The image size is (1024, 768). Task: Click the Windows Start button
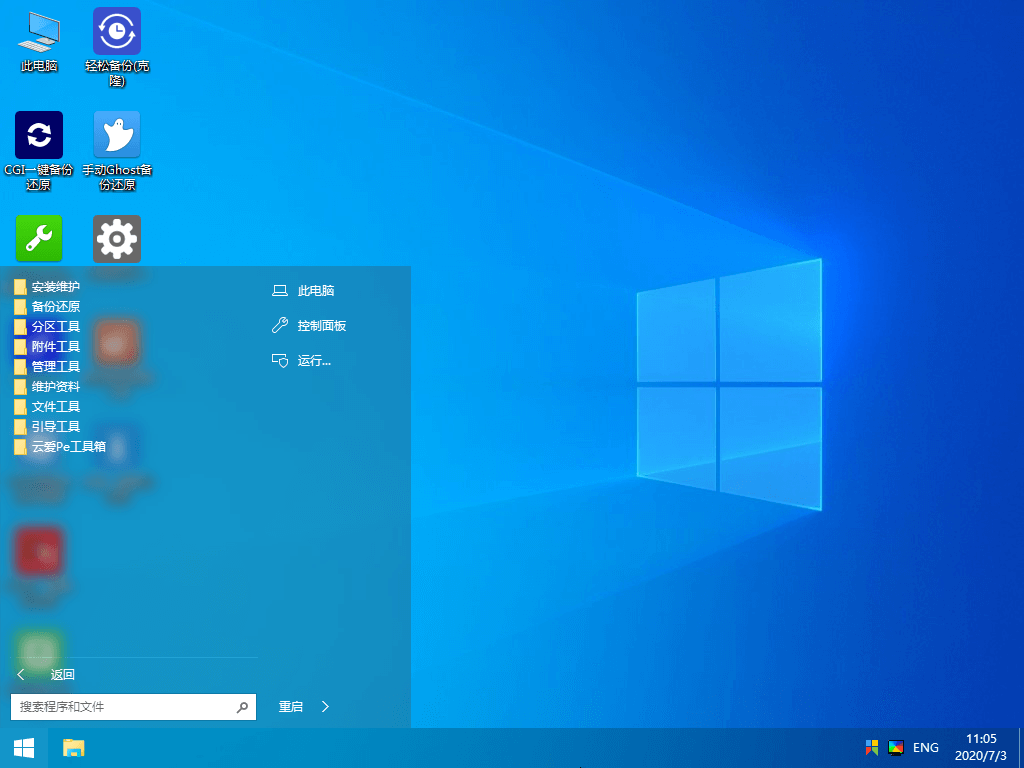23,747
